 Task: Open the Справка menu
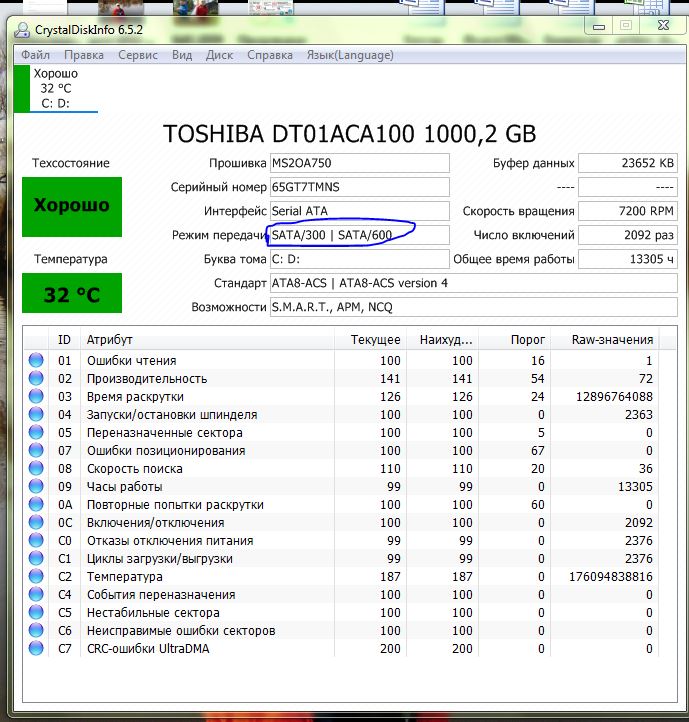pos(270,55)
